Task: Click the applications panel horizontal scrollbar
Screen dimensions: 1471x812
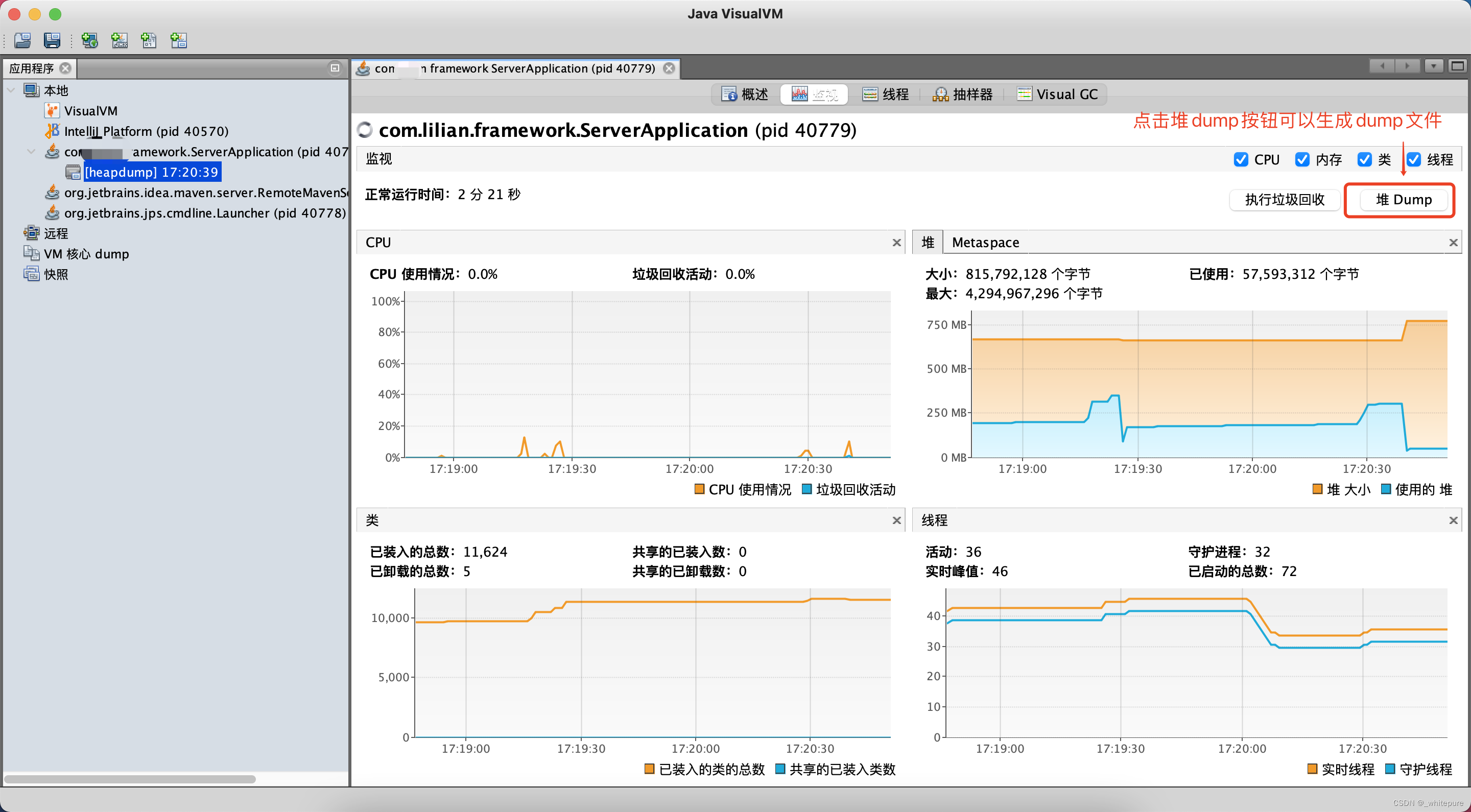Action: (130, 779)
